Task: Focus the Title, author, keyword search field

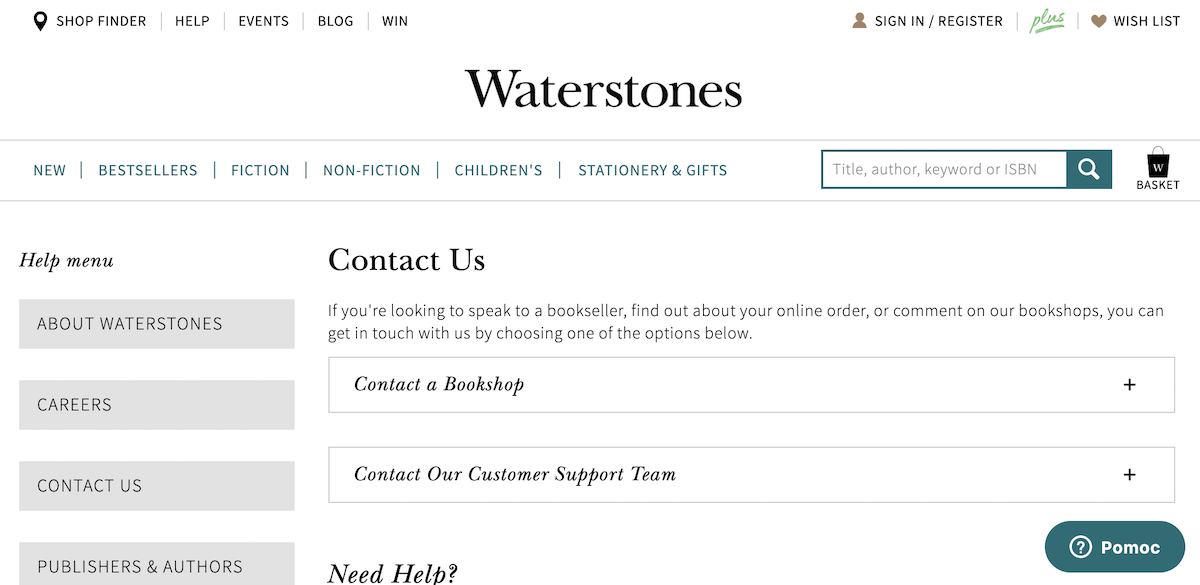Action: [944, 169]
